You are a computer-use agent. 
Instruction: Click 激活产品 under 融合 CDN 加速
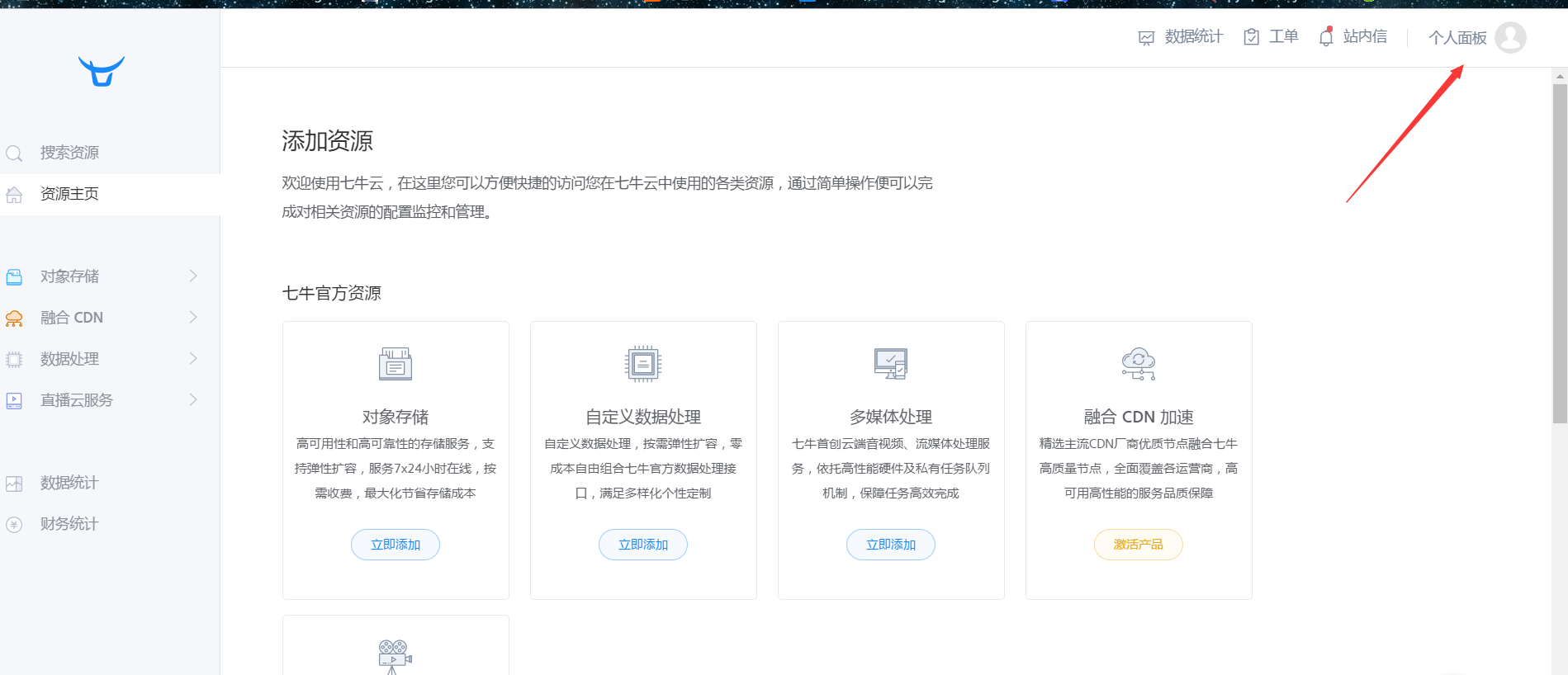click(1139, 545)
